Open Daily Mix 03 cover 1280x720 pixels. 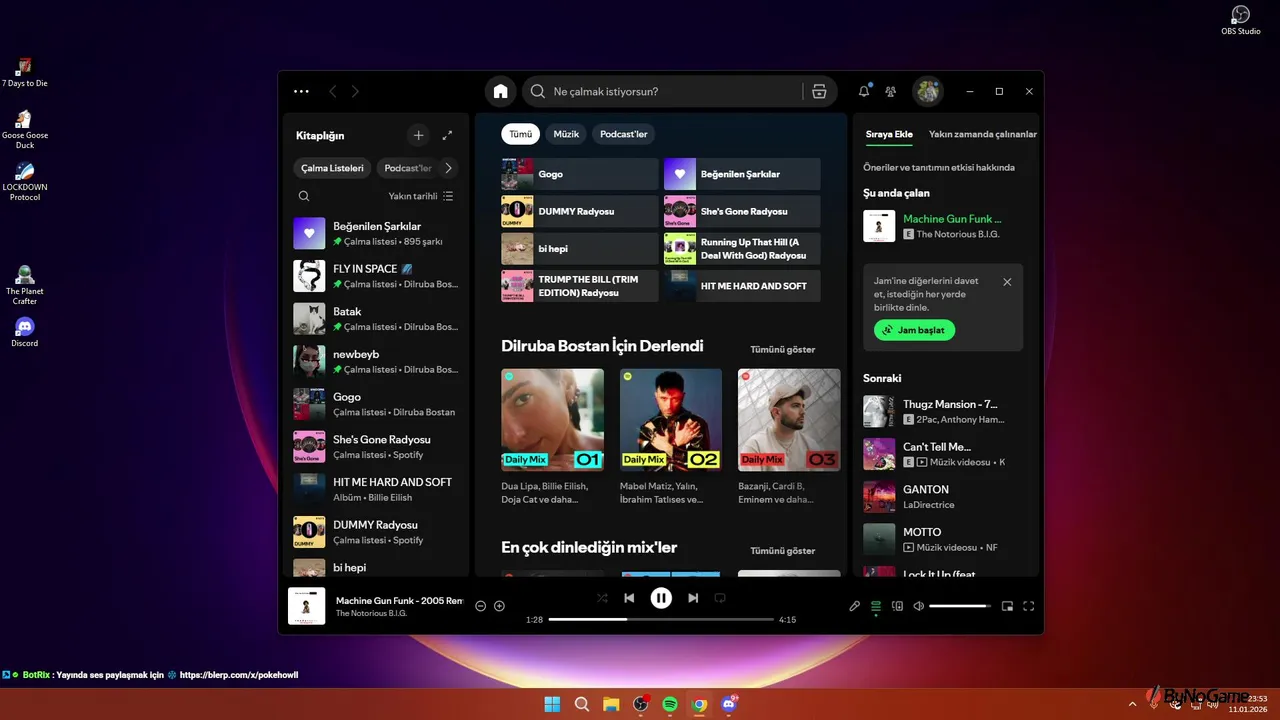[789, 420]
